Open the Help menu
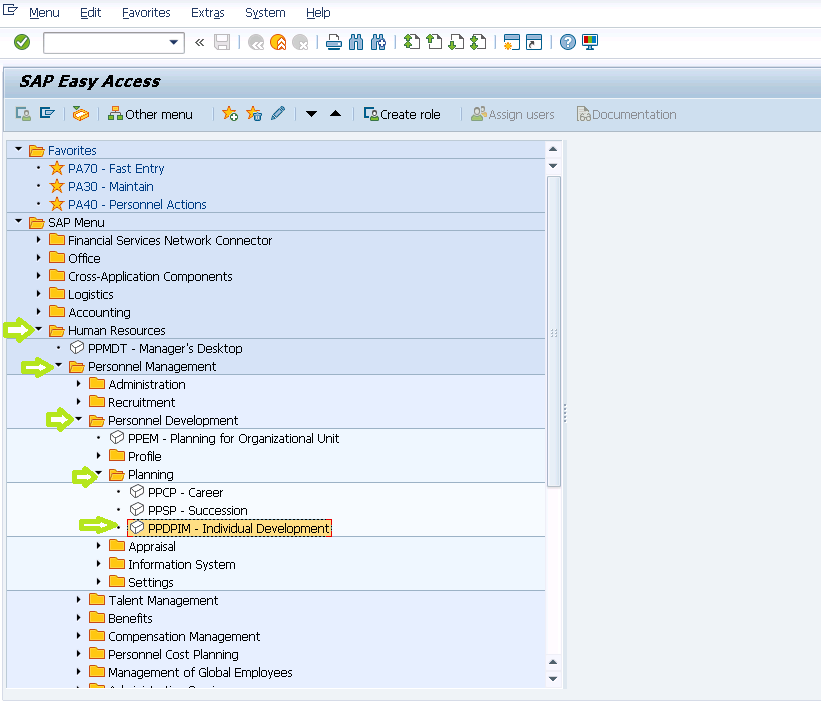Image resolution: width=821 pixels, height=705 pixels. point(318,13)
